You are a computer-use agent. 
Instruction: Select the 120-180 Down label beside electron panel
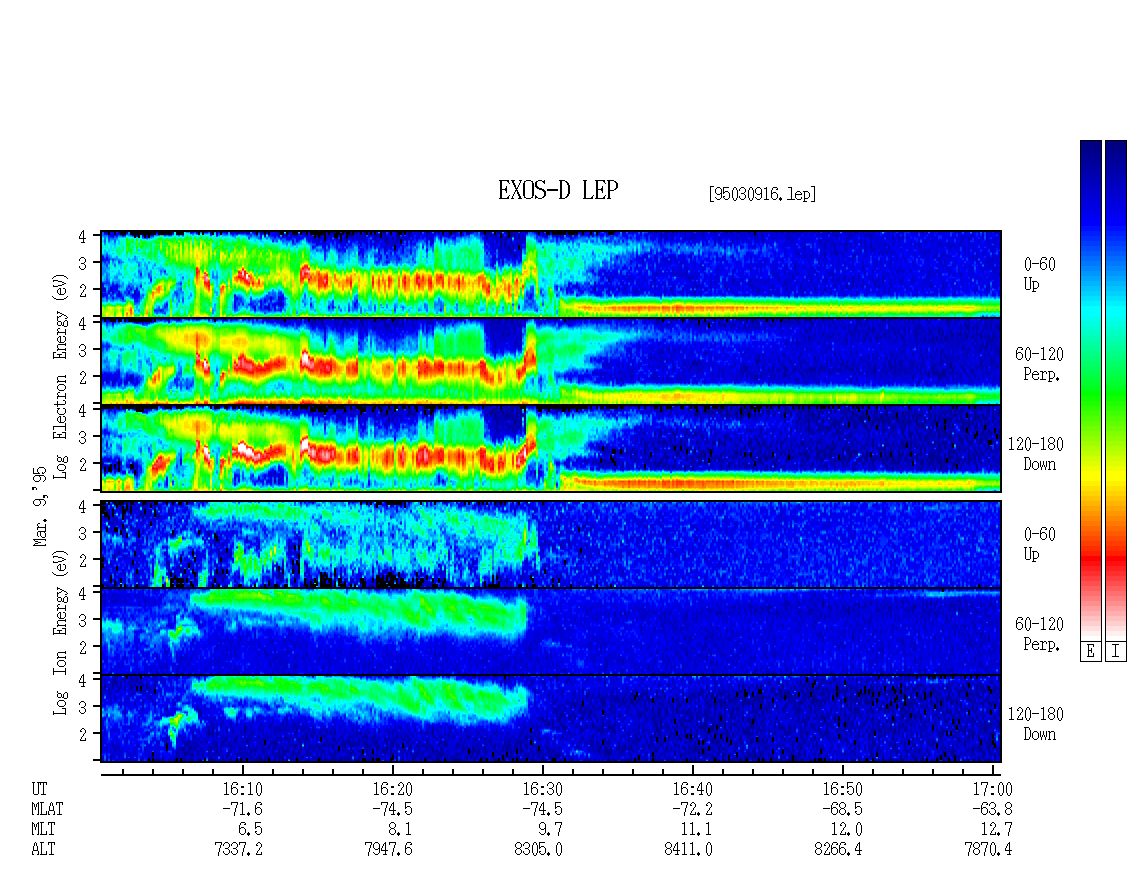click(1036, 454)
